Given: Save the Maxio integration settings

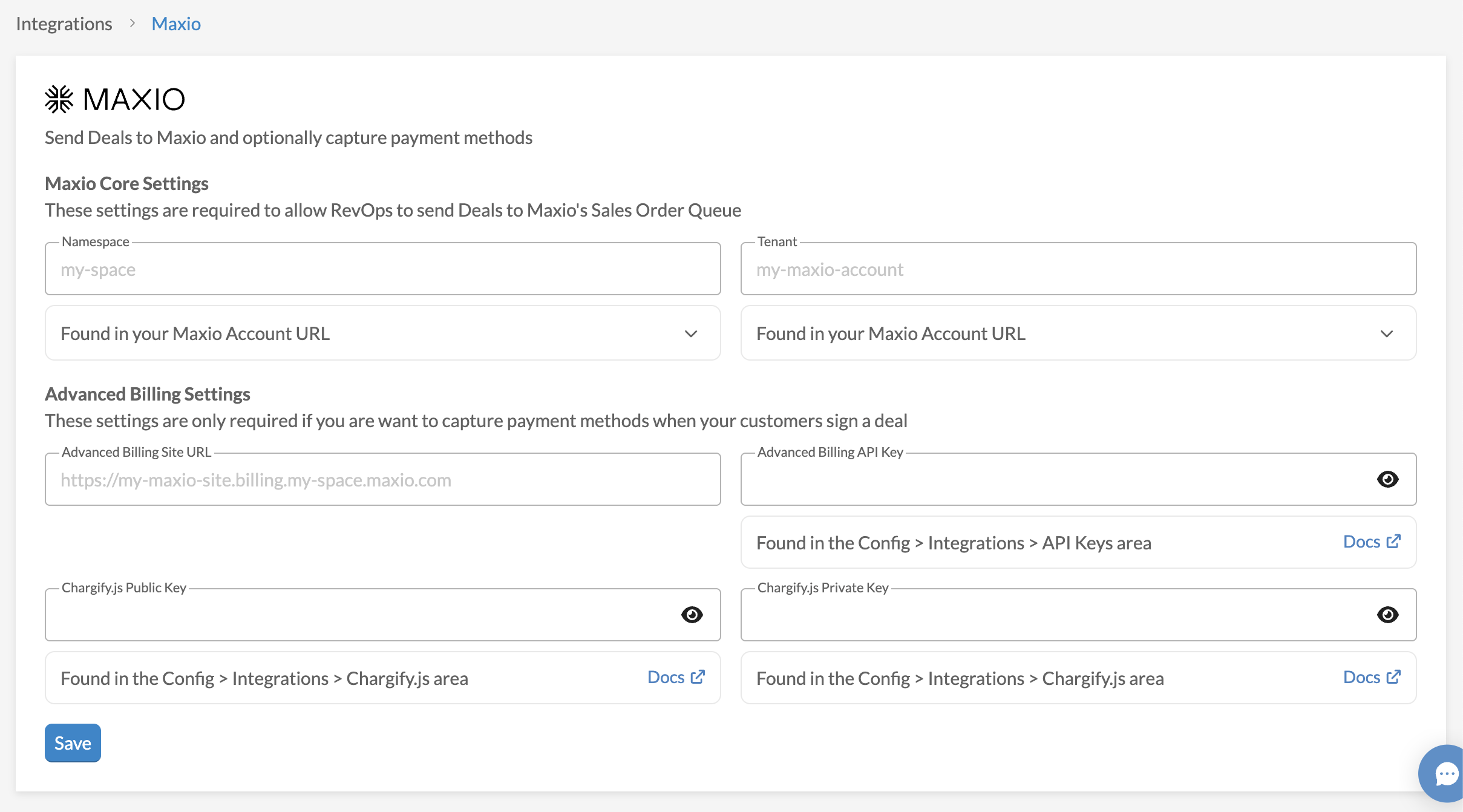Looking at the screenshot, I should pos(73,742).
